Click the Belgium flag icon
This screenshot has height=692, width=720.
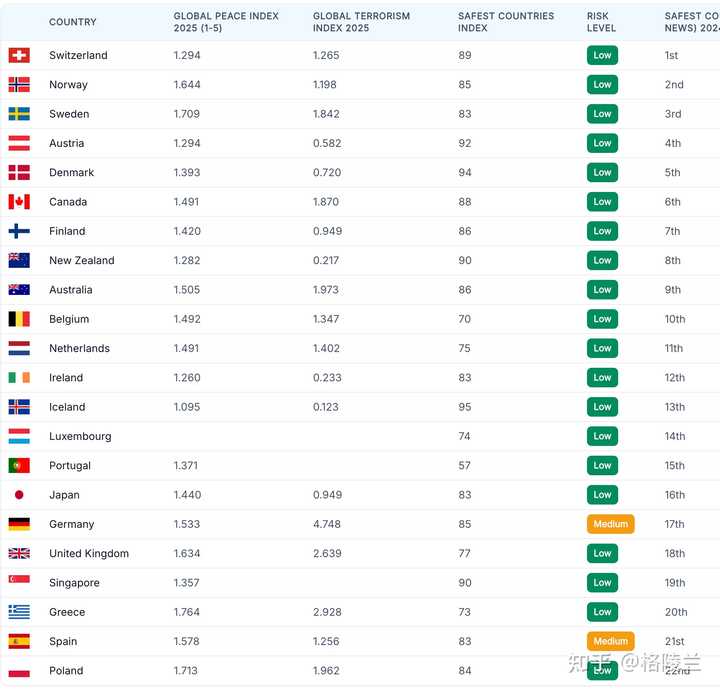pyautogui.click(x=19, y=319)
